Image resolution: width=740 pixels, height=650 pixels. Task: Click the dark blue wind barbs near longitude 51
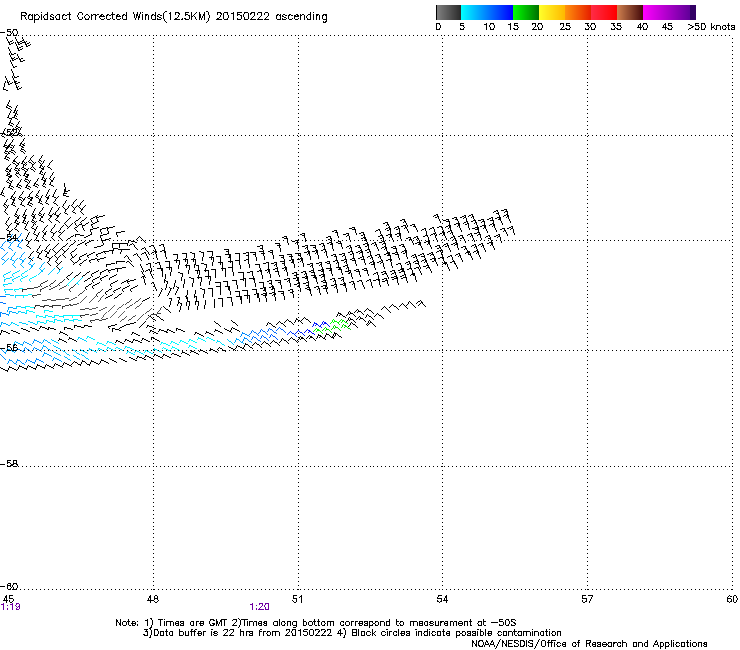[307, 329]
